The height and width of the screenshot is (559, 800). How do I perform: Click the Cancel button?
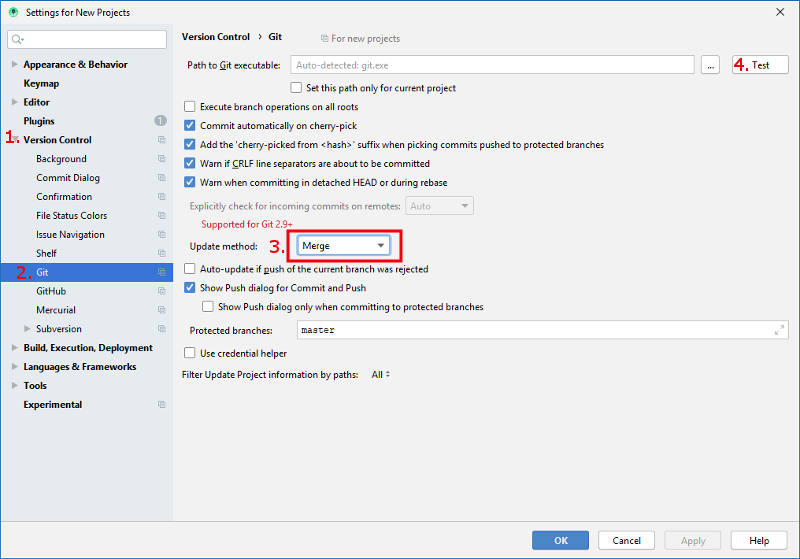click(626, 540)
